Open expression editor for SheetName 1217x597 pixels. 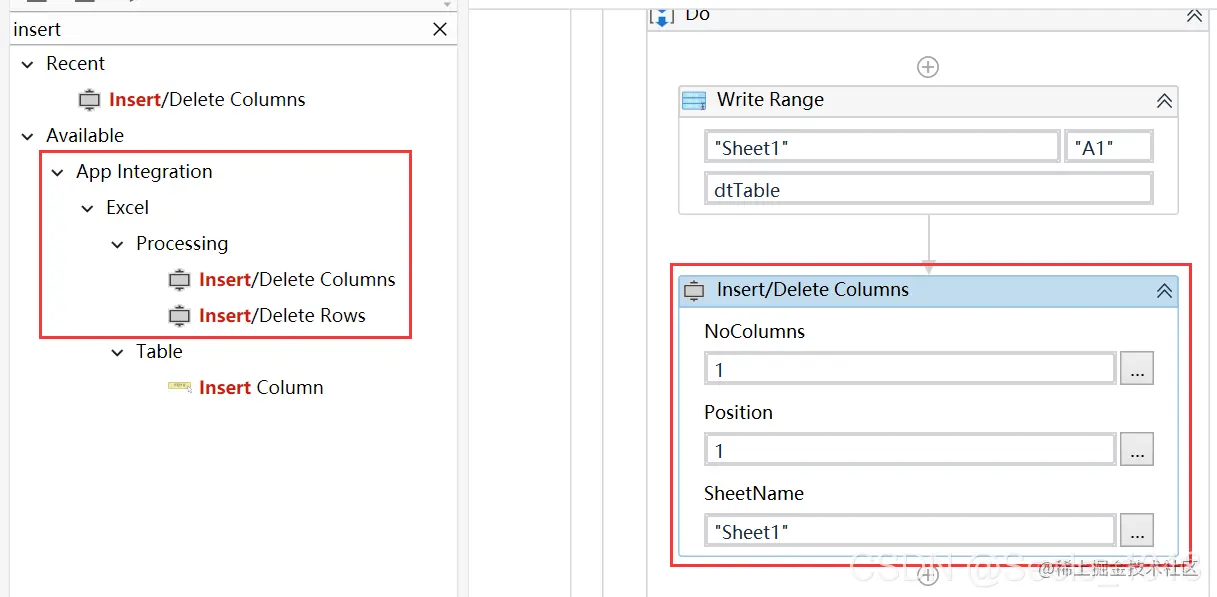tap(1137, 531)
